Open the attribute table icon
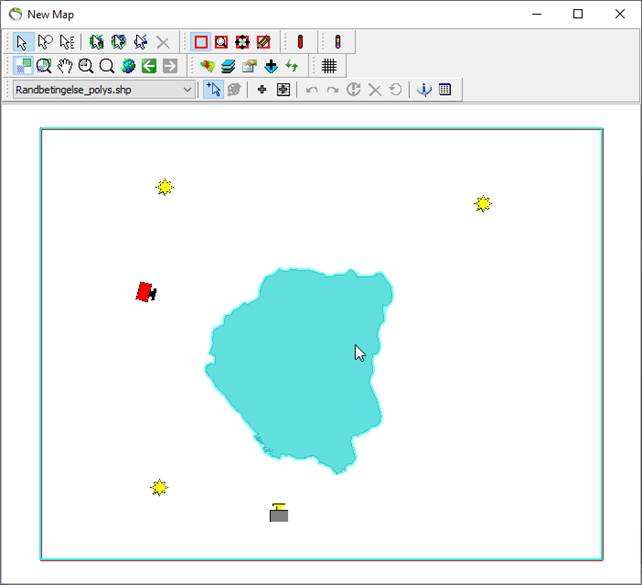The width and height of the screenshot is (642, 585). point(445,89)
